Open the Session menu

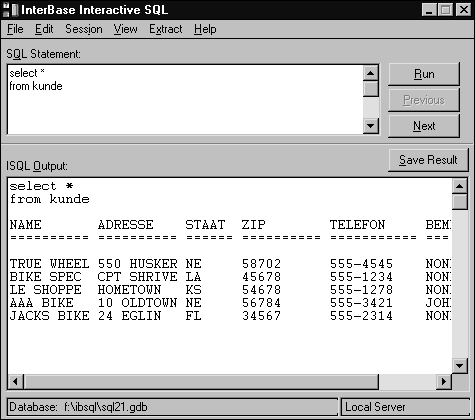84,29
